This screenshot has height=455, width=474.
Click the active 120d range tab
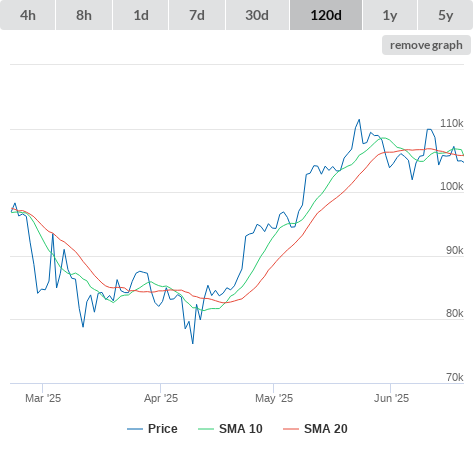coord(326,15)
